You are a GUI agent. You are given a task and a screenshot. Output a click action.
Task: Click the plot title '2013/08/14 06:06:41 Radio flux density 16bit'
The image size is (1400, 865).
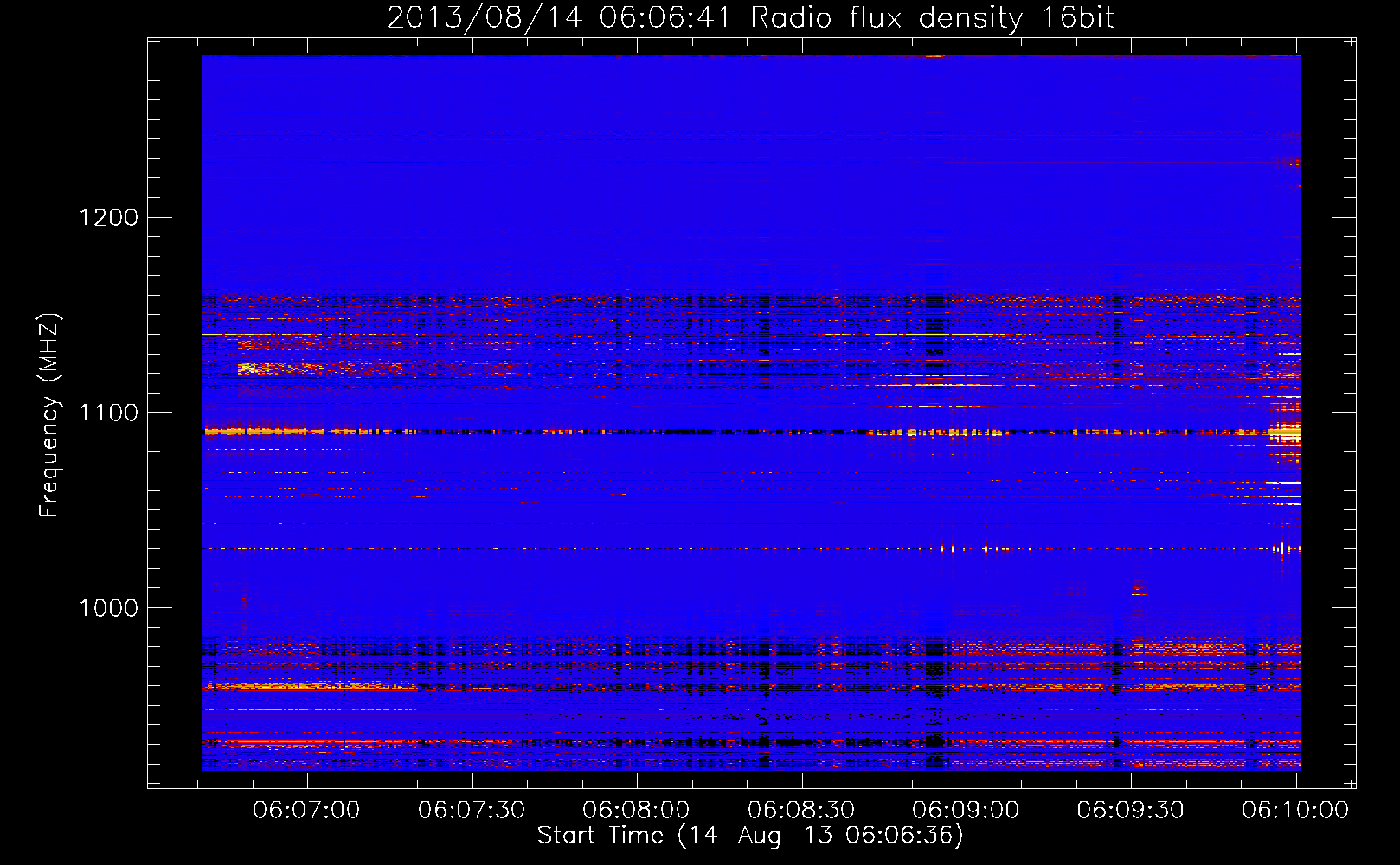pos(750,18)
